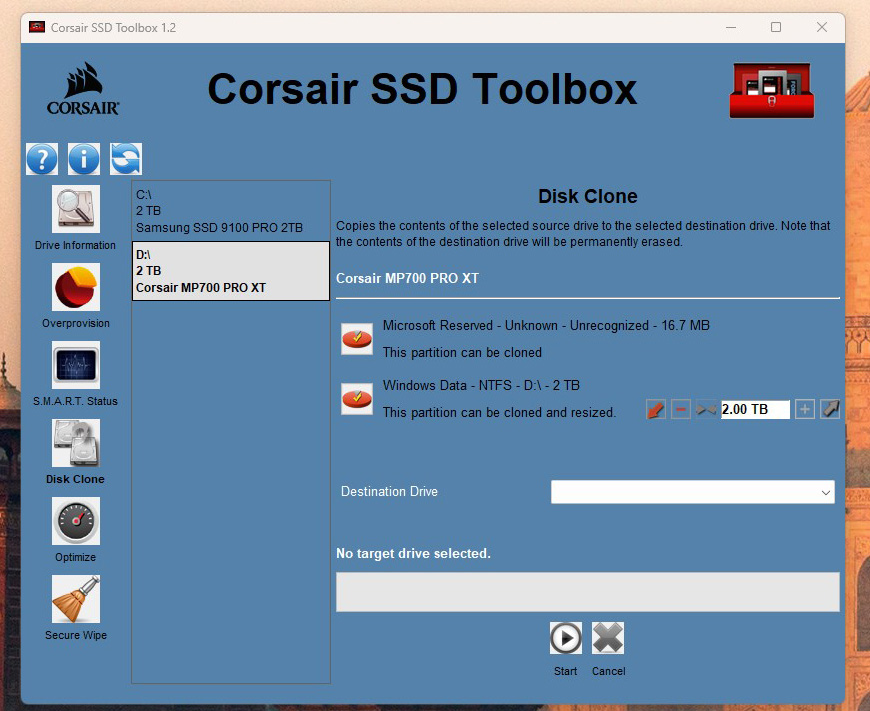The image size is (870, 711).
Task: Select the C:\ Samsung SSD 9100 PRO drive
Action: pyautogui.click(x=231, y=211)
